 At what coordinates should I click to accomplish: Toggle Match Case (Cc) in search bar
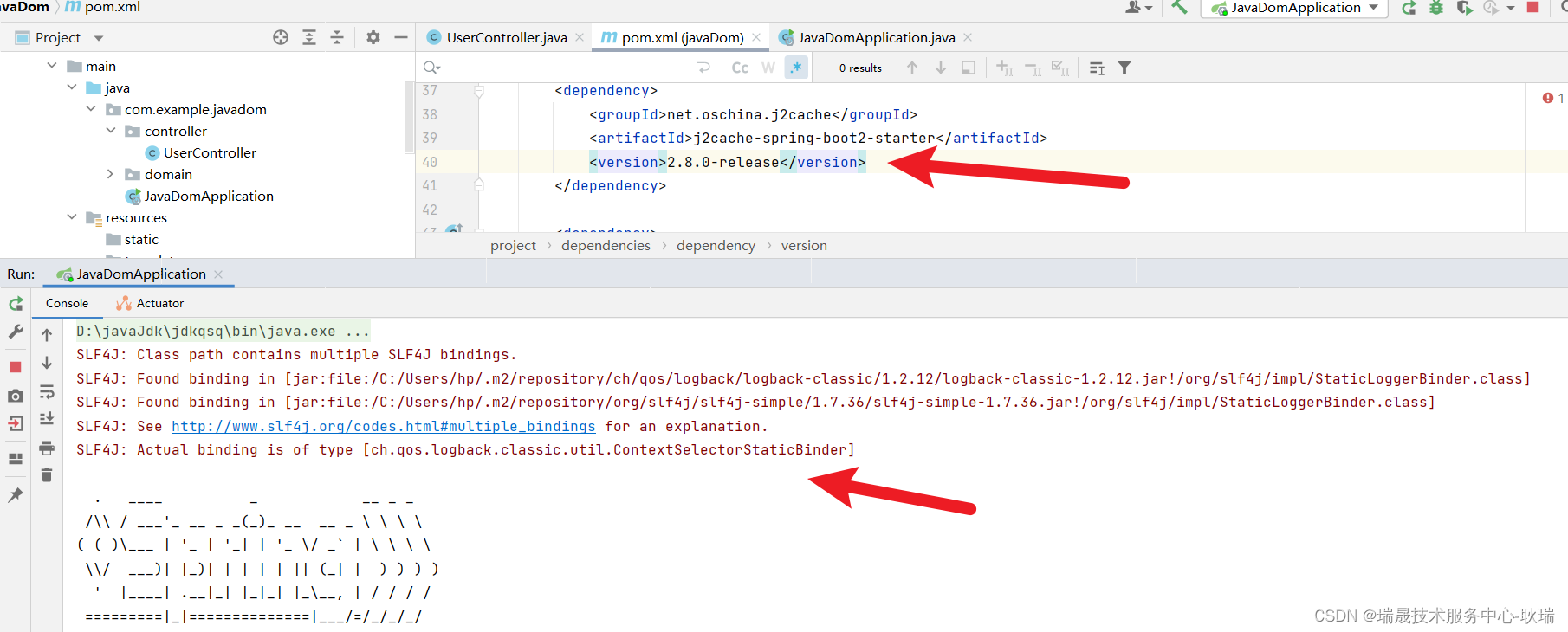pyautogui.click(x=740, y=68)
